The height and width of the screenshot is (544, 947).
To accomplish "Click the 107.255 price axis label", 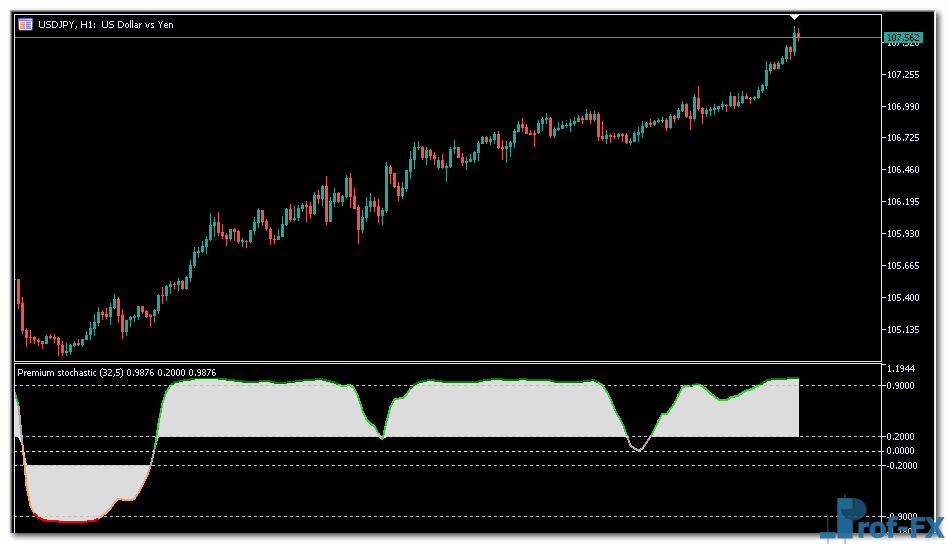I will pyautogui.click(x=903, y=75).
